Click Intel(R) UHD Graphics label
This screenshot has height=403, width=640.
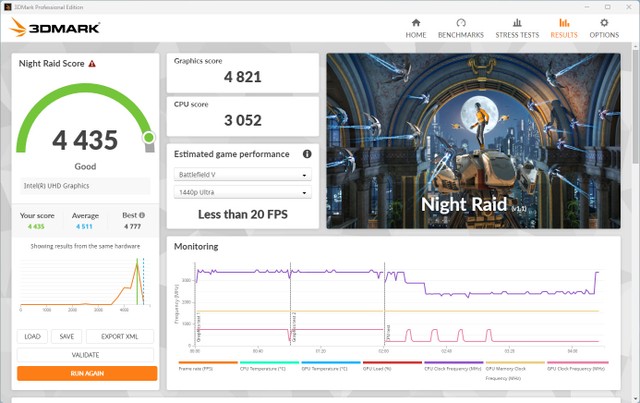point(56,186)
